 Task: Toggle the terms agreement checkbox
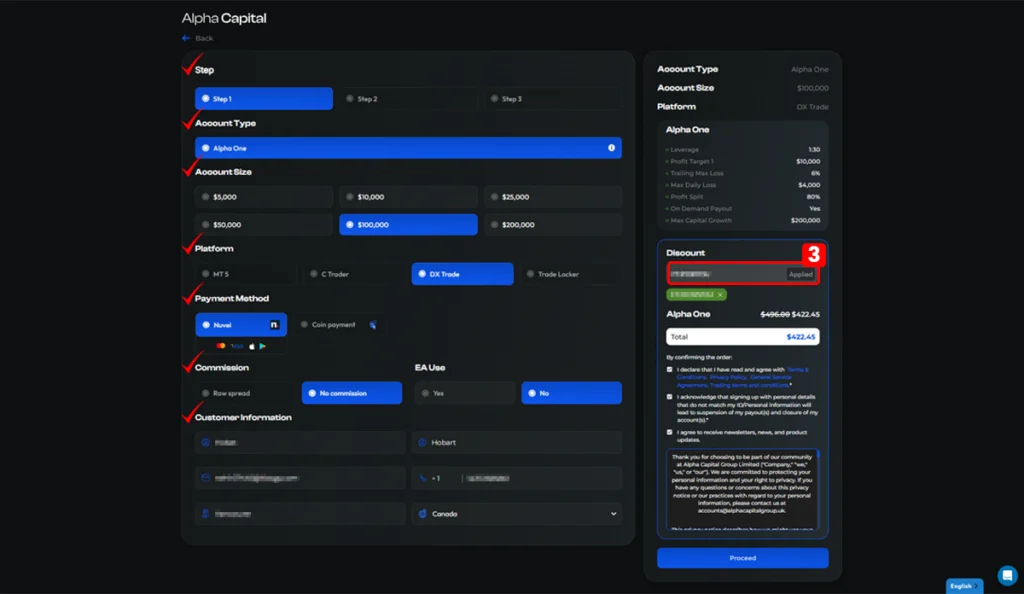669,369
